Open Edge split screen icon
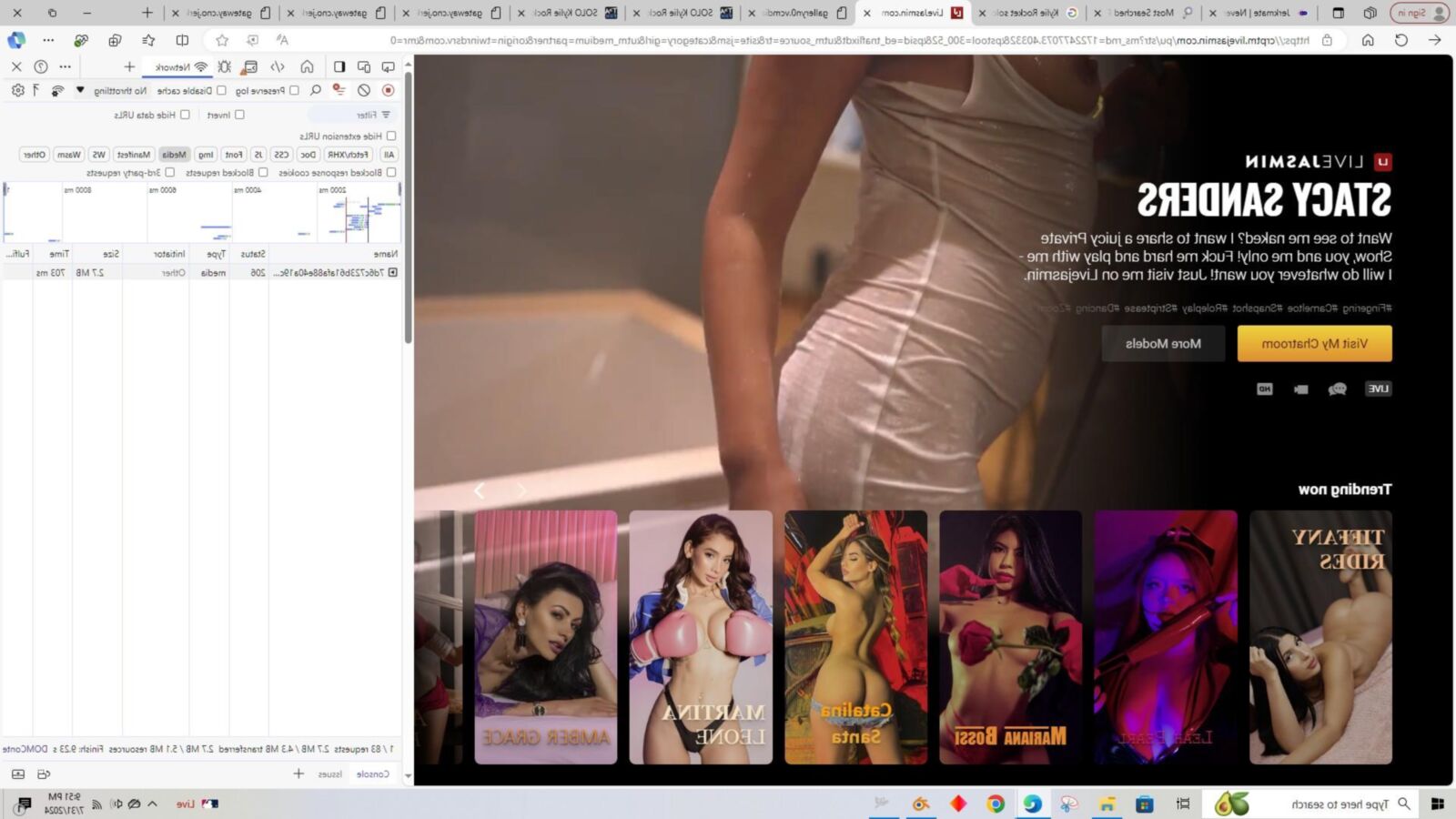The image size is (1456, 819). (x=182, y=40)
